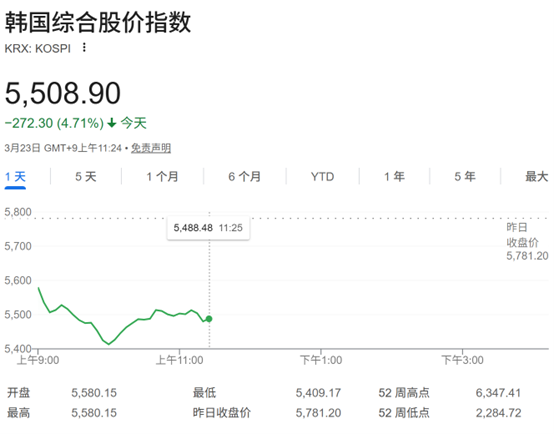
Task: Click the green down arrow beside 4.71%
Action: 112,123
